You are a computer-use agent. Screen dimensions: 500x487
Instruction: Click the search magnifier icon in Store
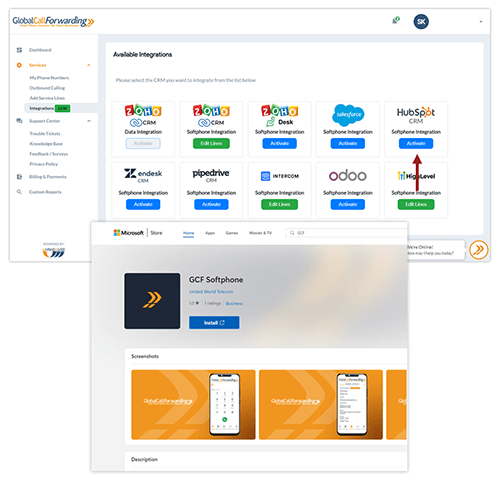[292, 233]
